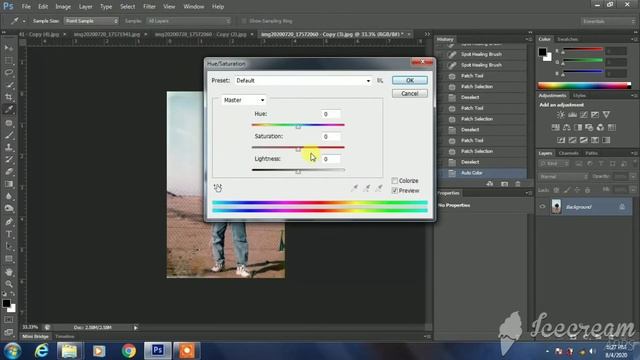
Task: Select the Rectangular Marquee tool
Action: tap(9, 60)
